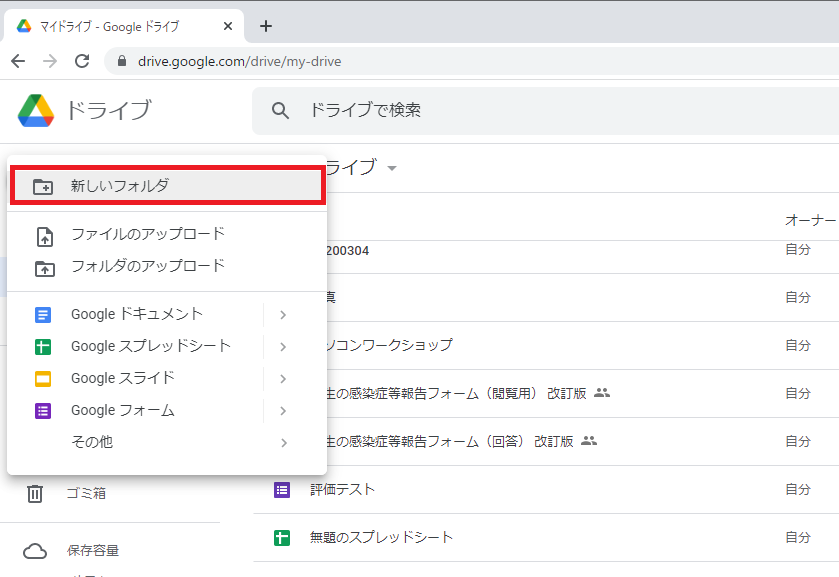The height and width of the screenshot is (577, 839).
Task: Reload the page with the refresh icon
Action: [x=82, y=61]
